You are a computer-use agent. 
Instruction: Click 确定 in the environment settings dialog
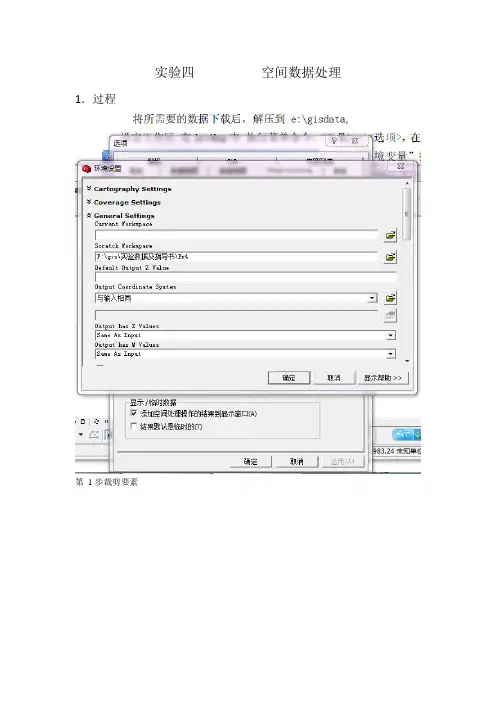click(x=289, y=378)
